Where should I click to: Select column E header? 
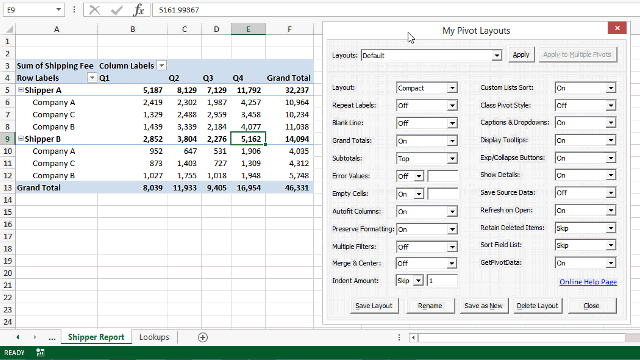(x=248, y=29)
